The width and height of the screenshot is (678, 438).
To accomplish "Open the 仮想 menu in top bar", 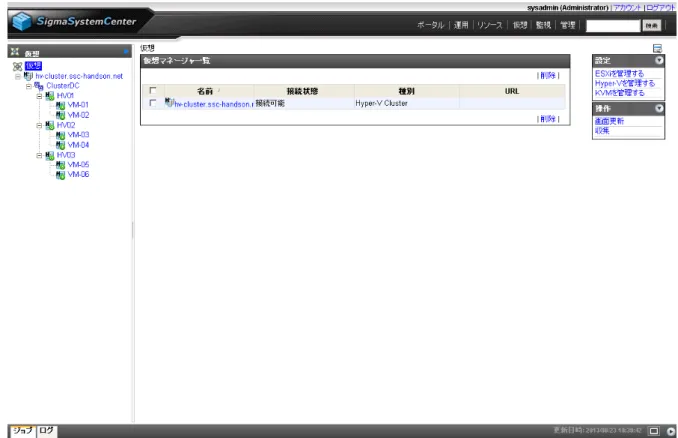I will tap(520, 25).
